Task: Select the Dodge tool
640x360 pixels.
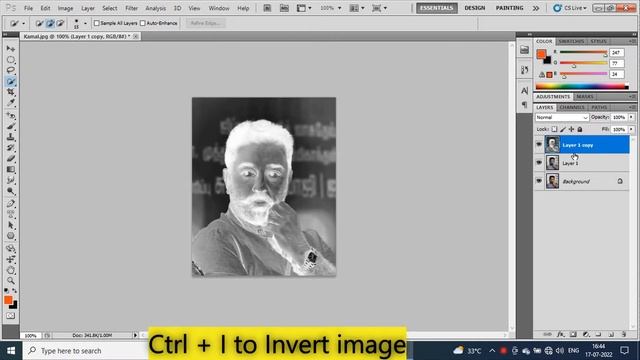Action: pyautogui.click(x=11, y=191)
